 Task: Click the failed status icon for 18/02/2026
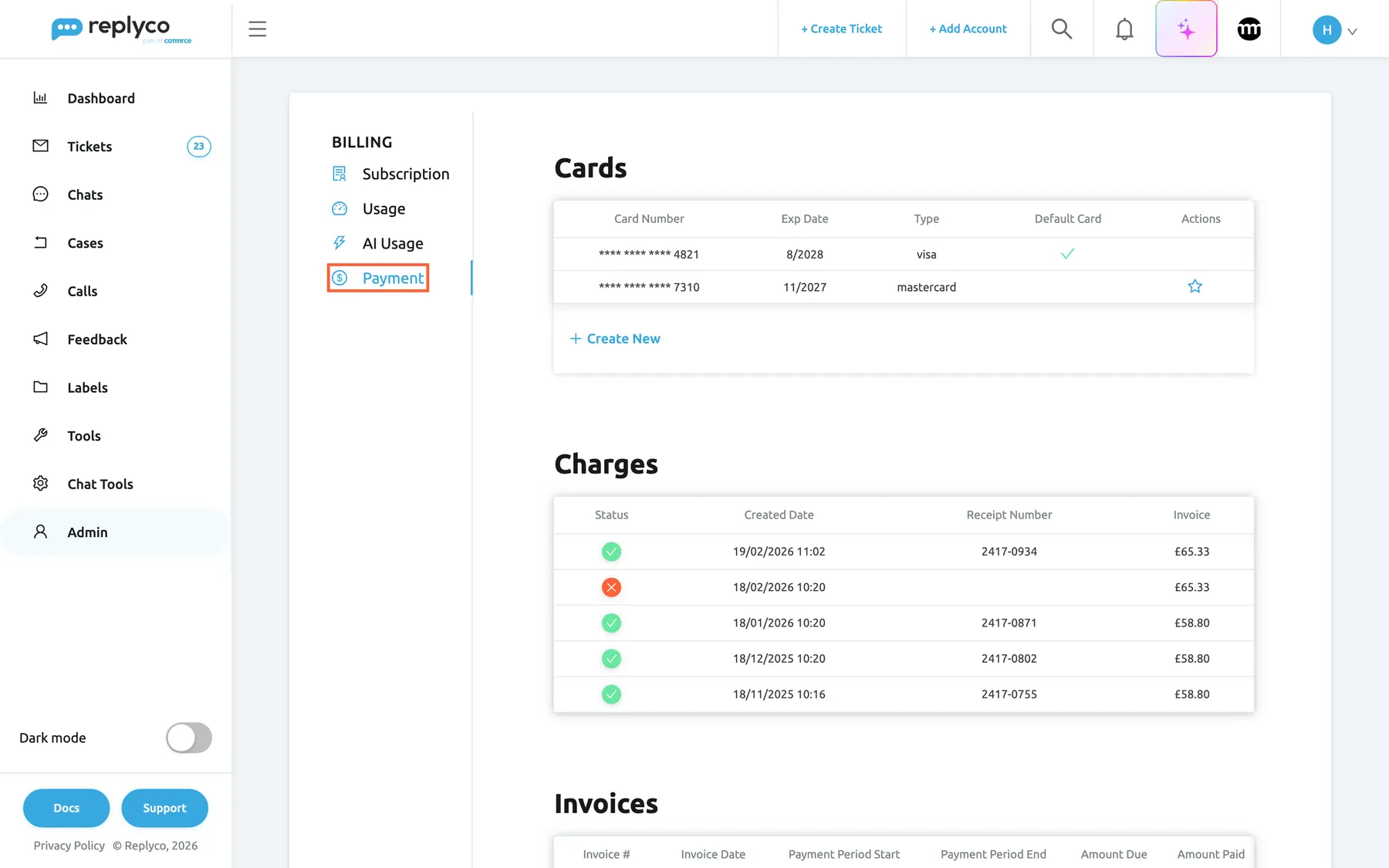pos(611,587)
